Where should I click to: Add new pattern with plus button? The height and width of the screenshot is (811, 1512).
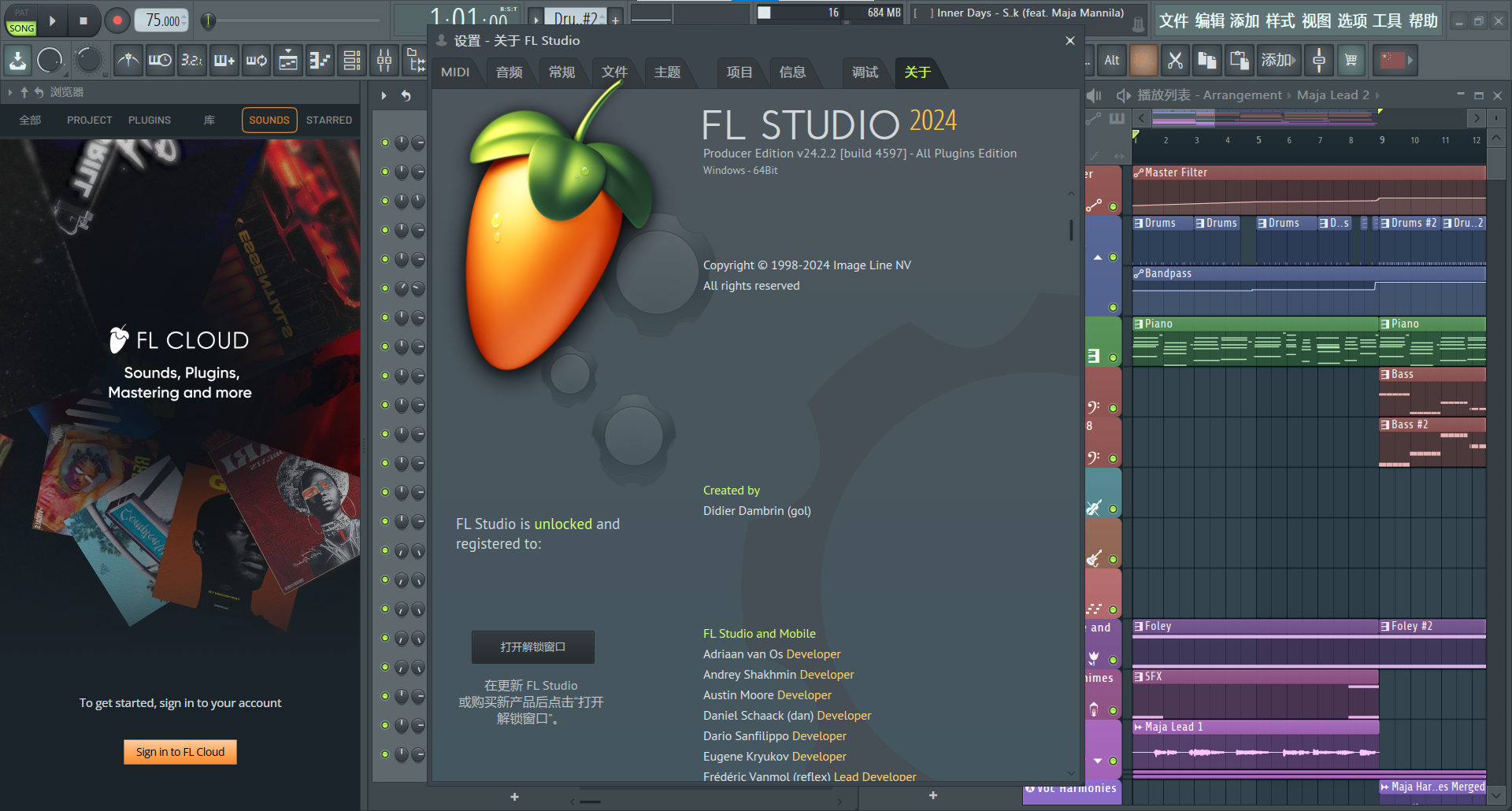coord(616,20)
